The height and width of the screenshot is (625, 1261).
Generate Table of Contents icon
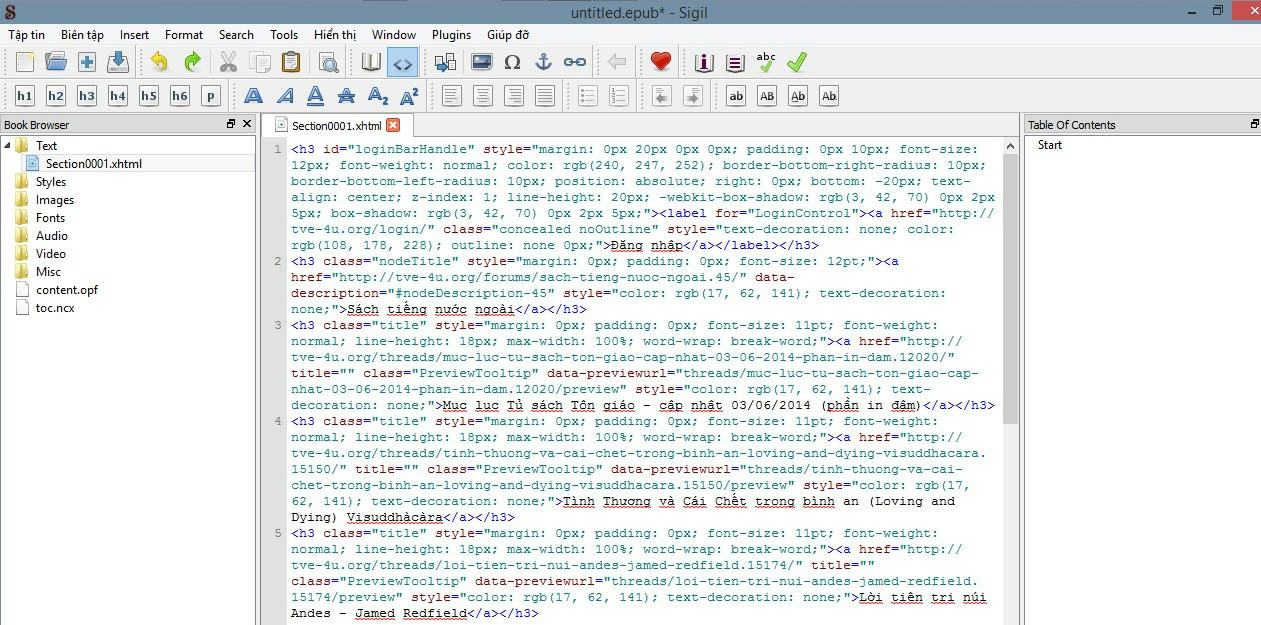[x=735, y=62]
